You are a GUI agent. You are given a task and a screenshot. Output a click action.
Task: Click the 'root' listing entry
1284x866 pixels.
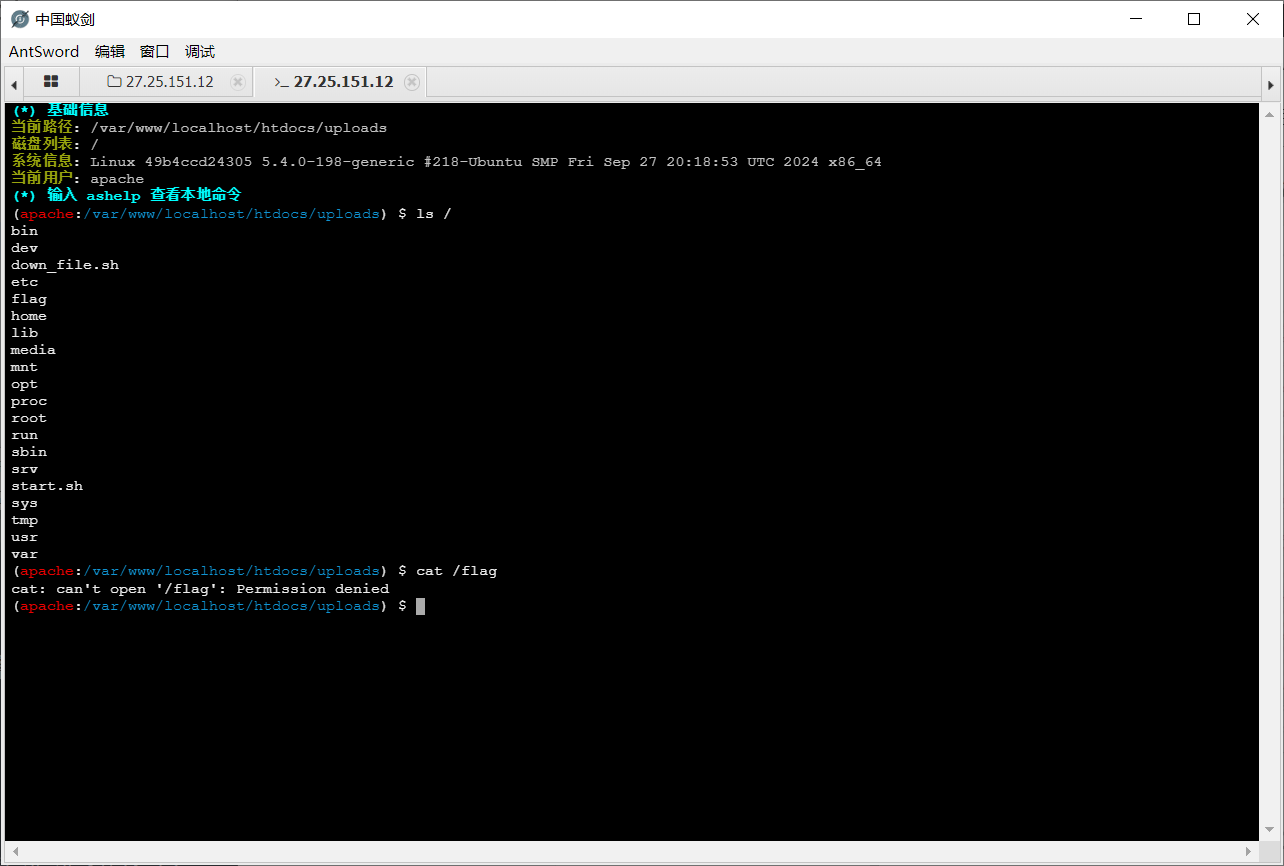(x=29, y=418)
